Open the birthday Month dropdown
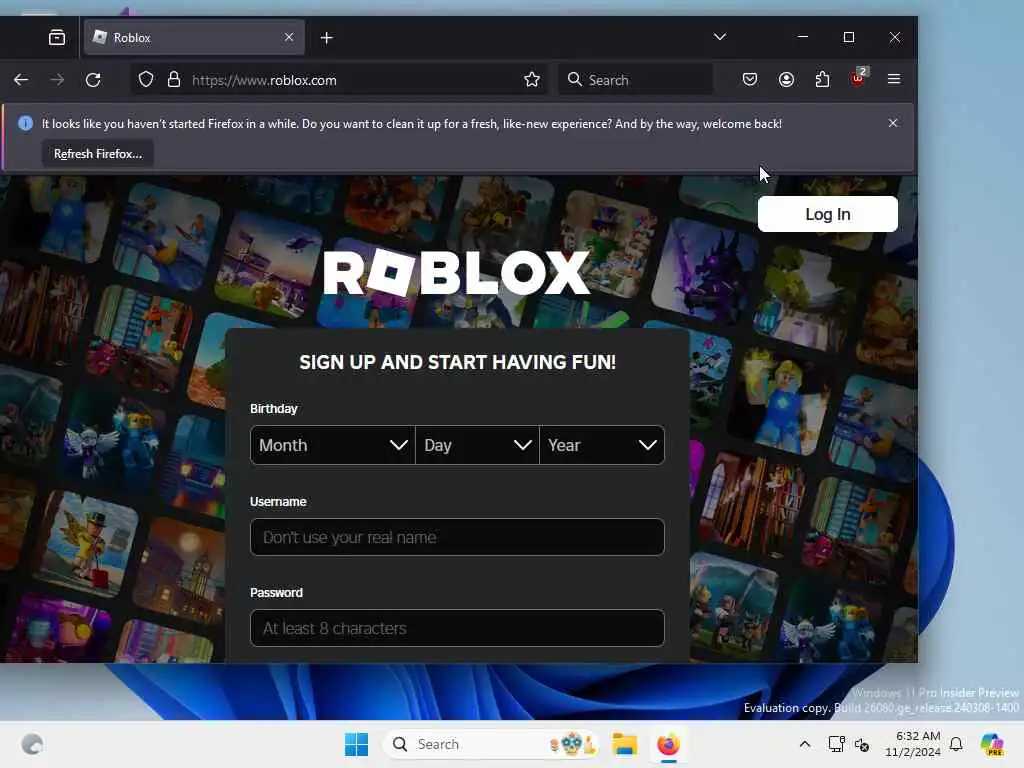1024x768 pixels. 332,445
